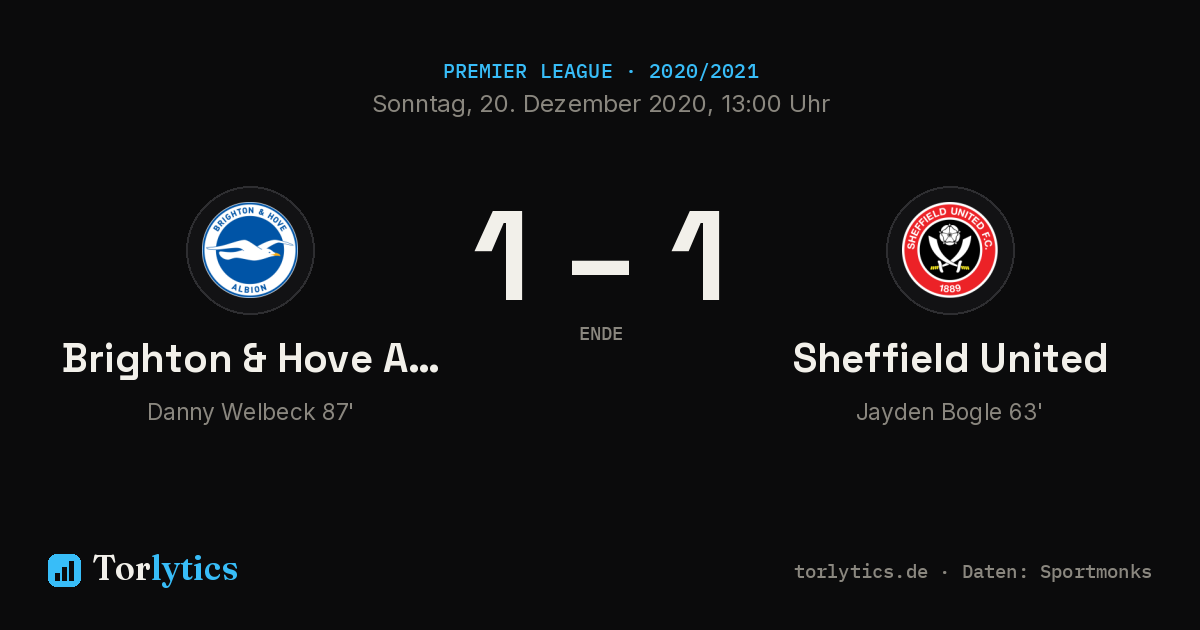Click the seagull in the Brighton badge
This screenshot has width=1200, height=630.
(250, 250)
